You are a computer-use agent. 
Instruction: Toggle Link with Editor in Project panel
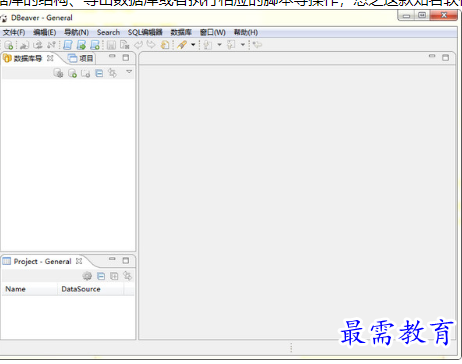128,276
